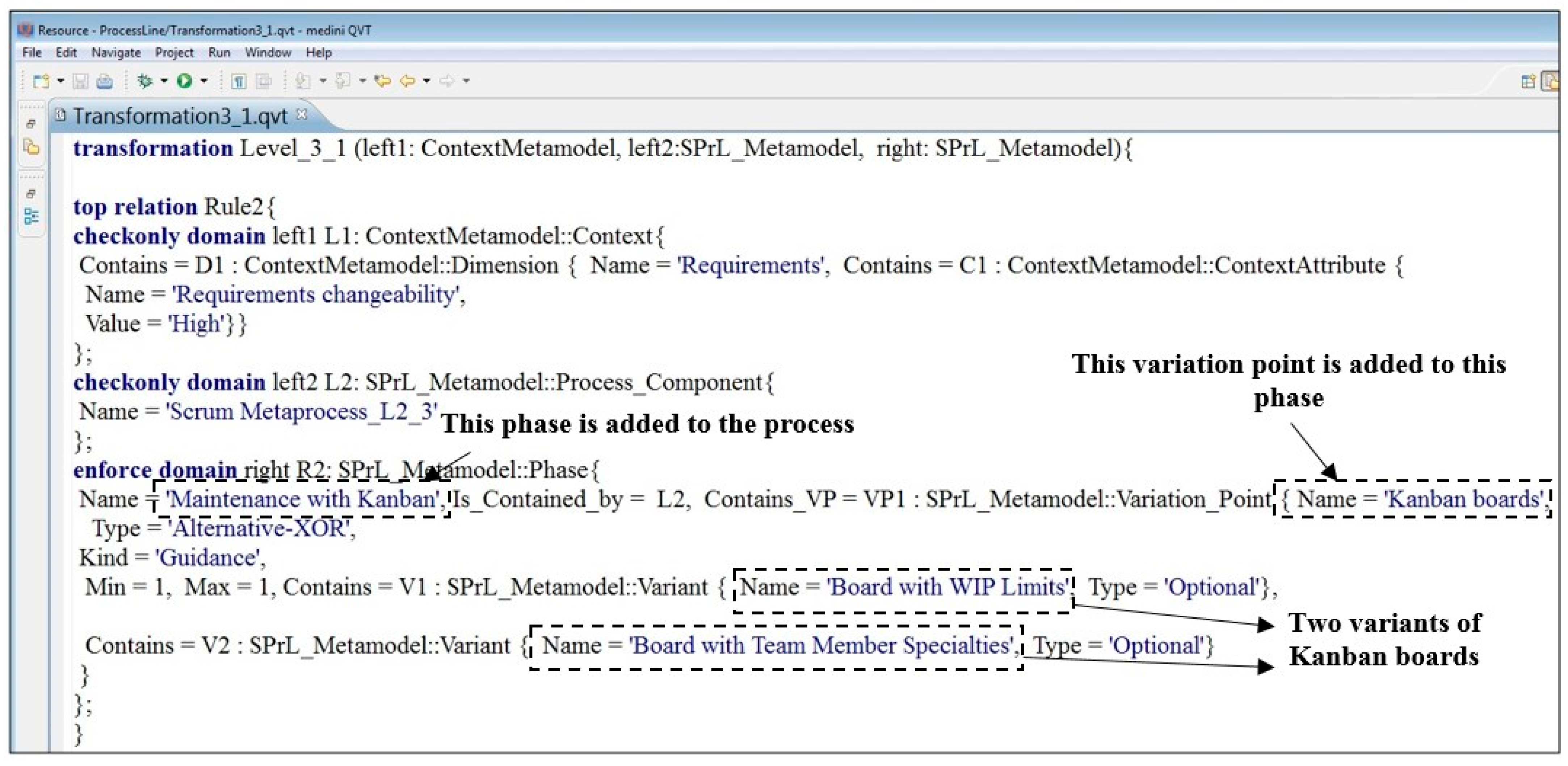Open the Forward history dropdown arrow
This screenshot has height=766, width=1568.
tap(466, 81)
